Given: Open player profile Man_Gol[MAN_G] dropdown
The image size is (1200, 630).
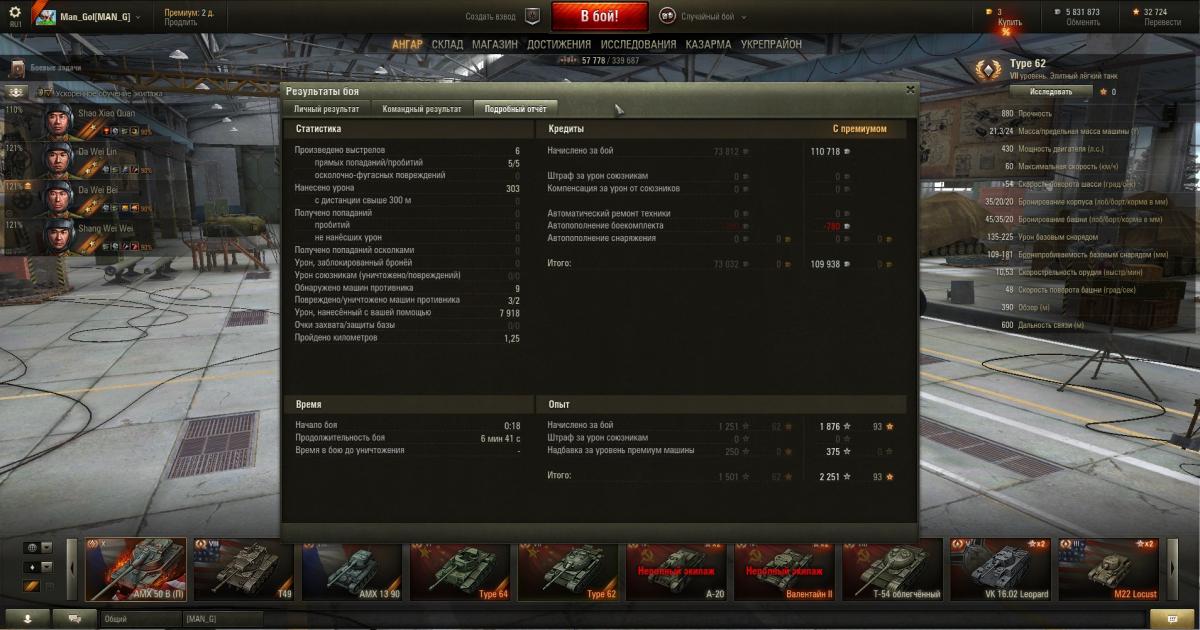Looking at the screenshot, I should pyautogui.click(x=88, y=17).
